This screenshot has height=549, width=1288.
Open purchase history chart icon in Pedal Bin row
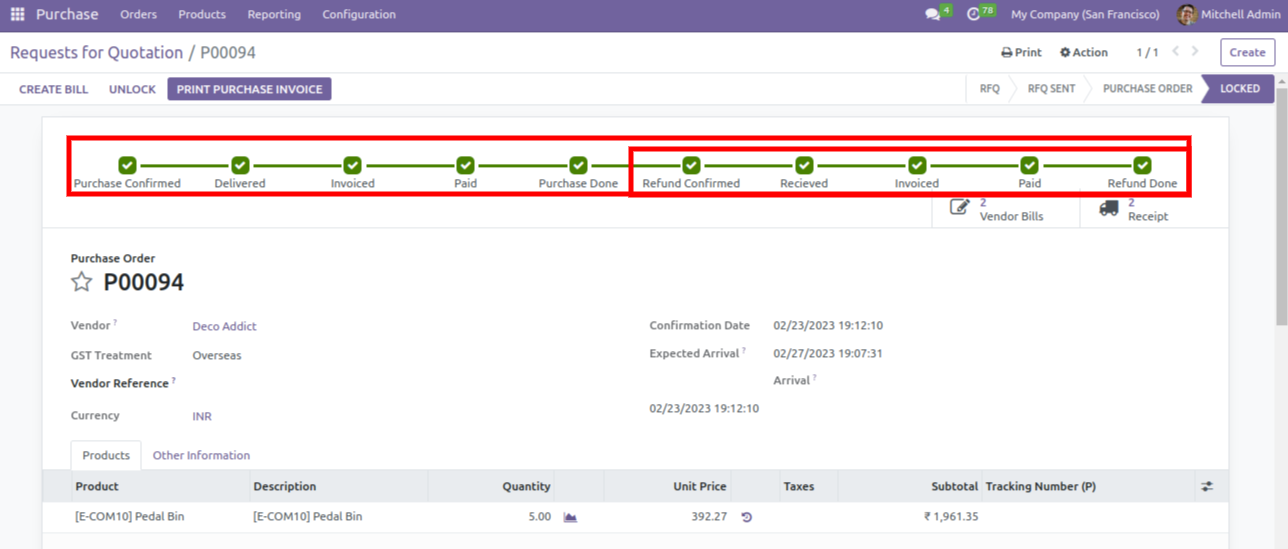tap(570, 517)
